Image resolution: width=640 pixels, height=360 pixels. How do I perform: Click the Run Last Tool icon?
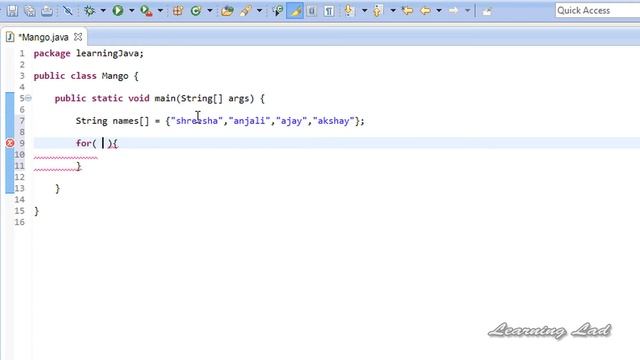(x=146, y=11)
